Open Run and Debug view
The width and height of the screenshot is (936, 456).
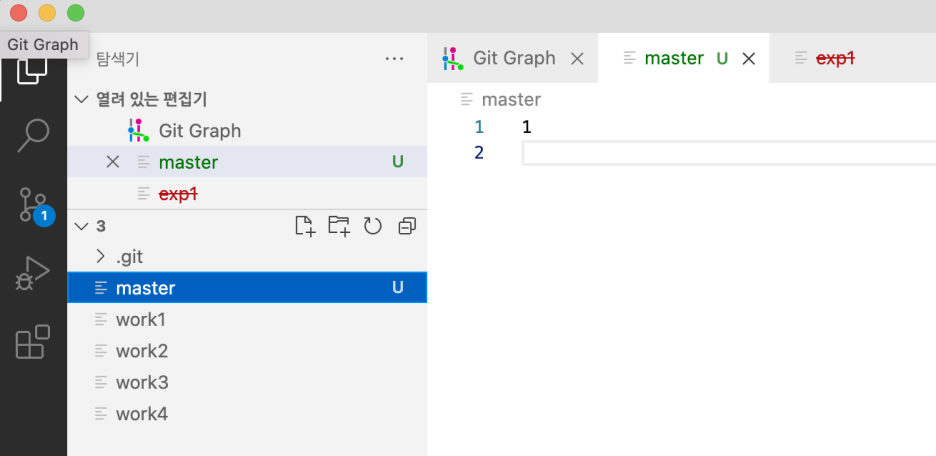point(32,274)
